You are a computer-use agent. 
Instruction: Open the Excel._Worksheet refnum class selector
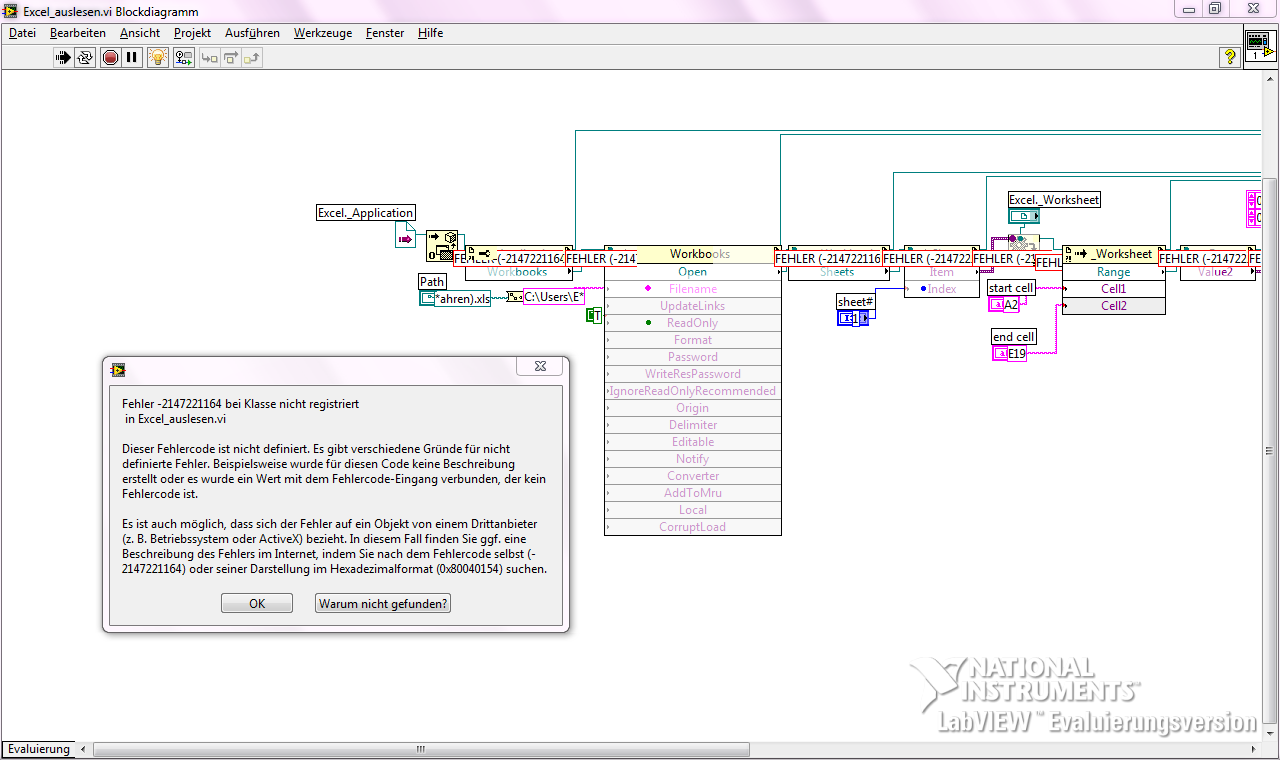click(1023, 216)
